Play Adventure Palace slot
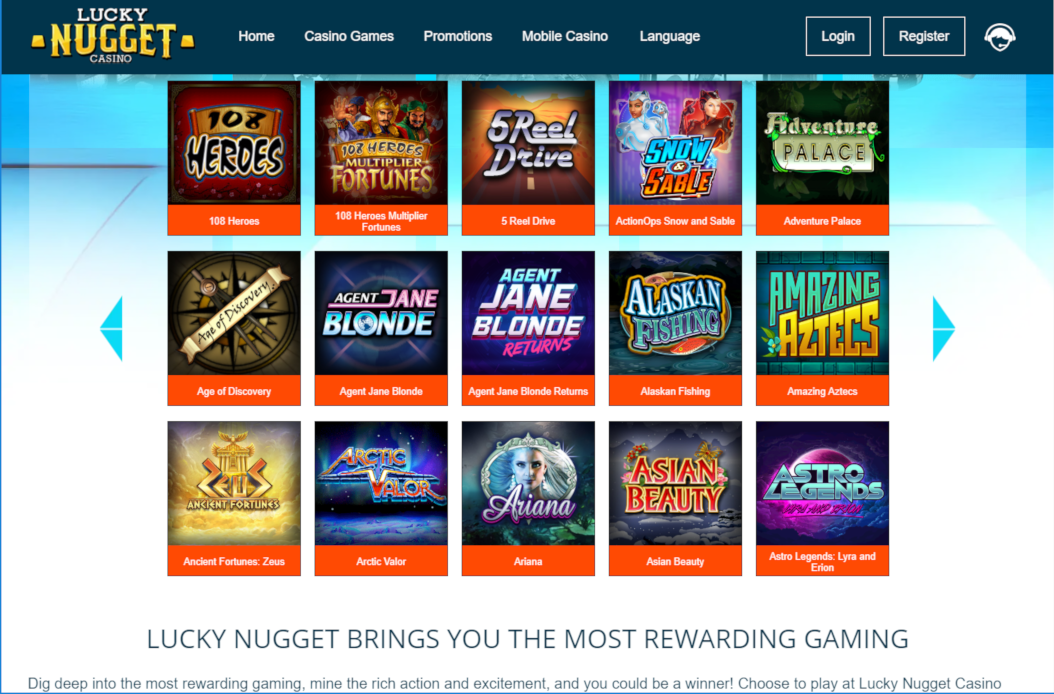Screen dimensions: 1054x694 click(822, 158)
